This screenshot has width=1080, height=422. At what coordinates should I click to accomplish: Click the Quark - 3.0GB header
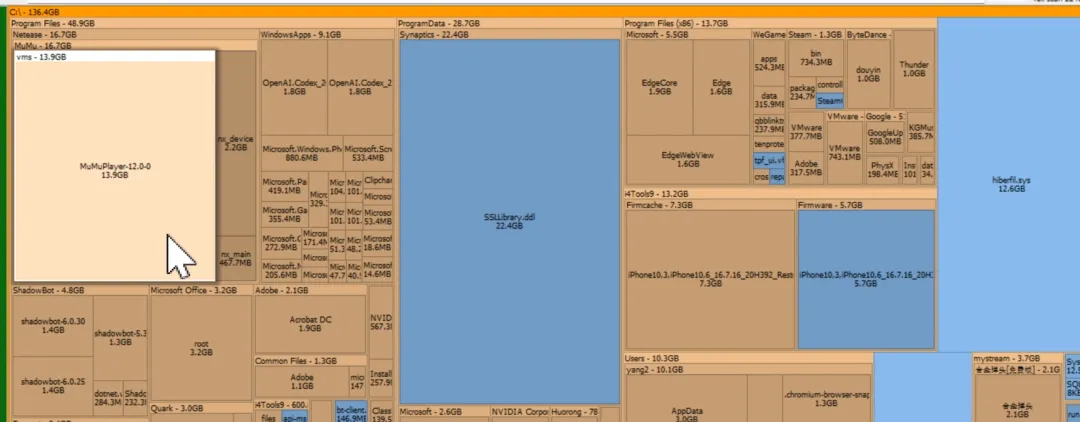(x=200, y=408)
